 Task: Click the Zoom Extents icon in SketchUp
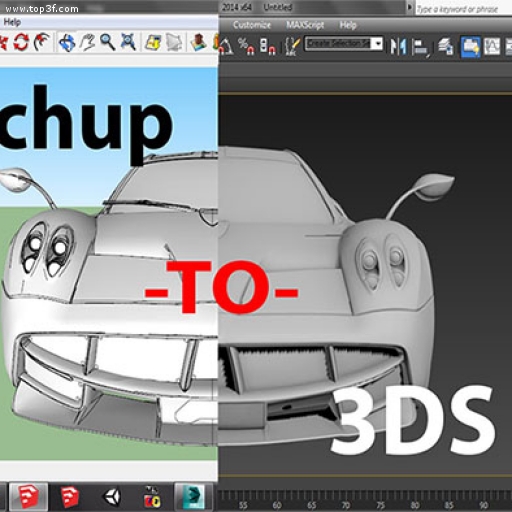coord(128,42)
